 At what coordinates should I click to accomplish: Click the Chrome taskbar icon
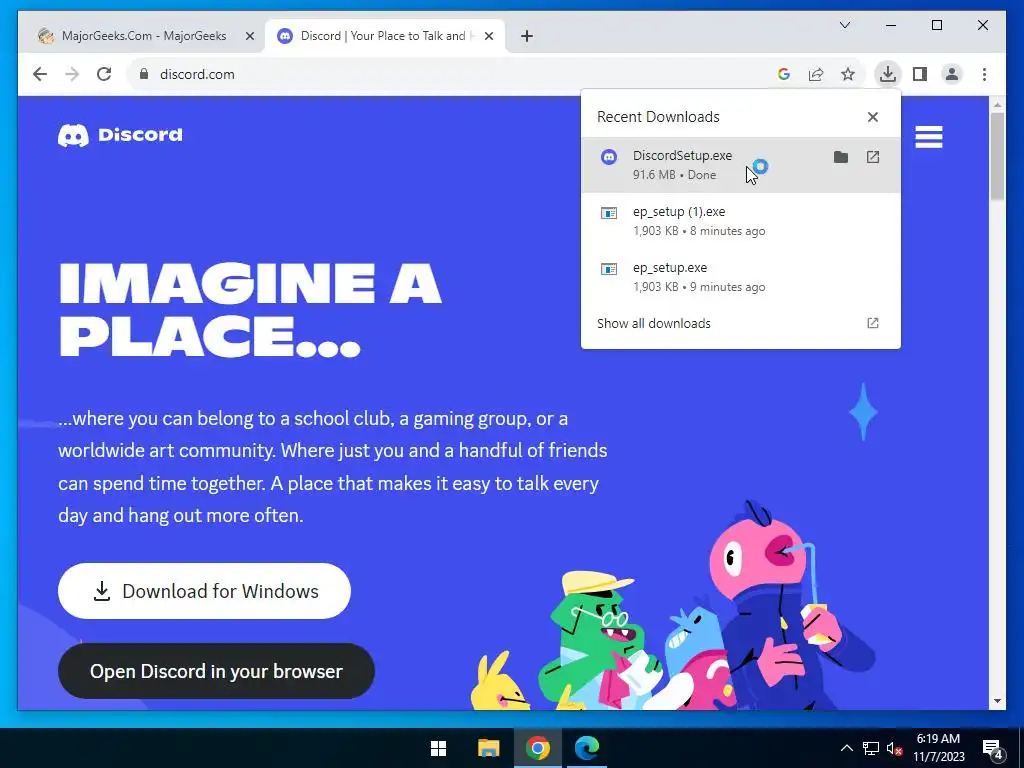click(x=537, y=748)
